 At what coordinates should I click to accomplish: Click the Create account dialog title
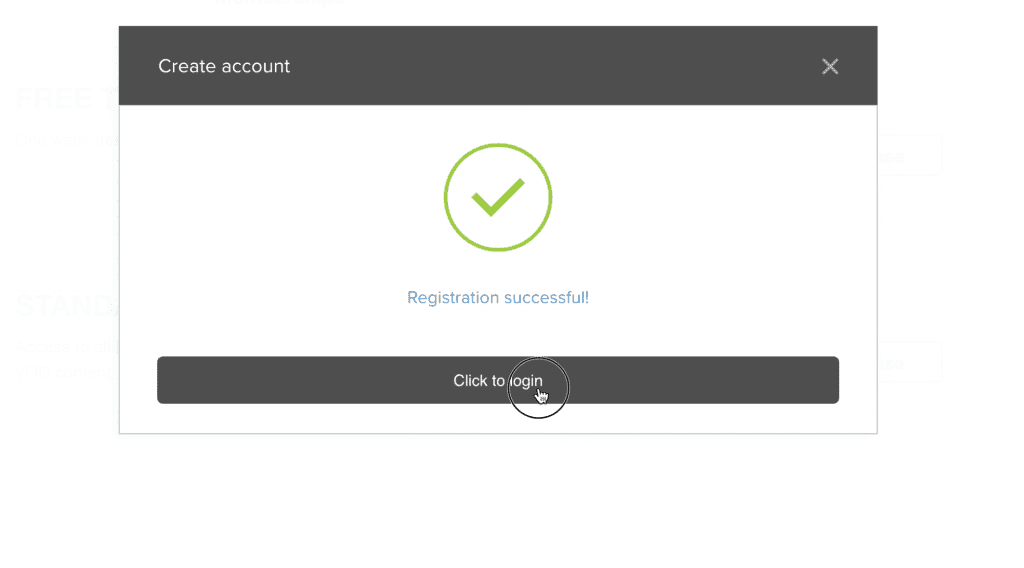pyautogui.click(x=224, y=66)
